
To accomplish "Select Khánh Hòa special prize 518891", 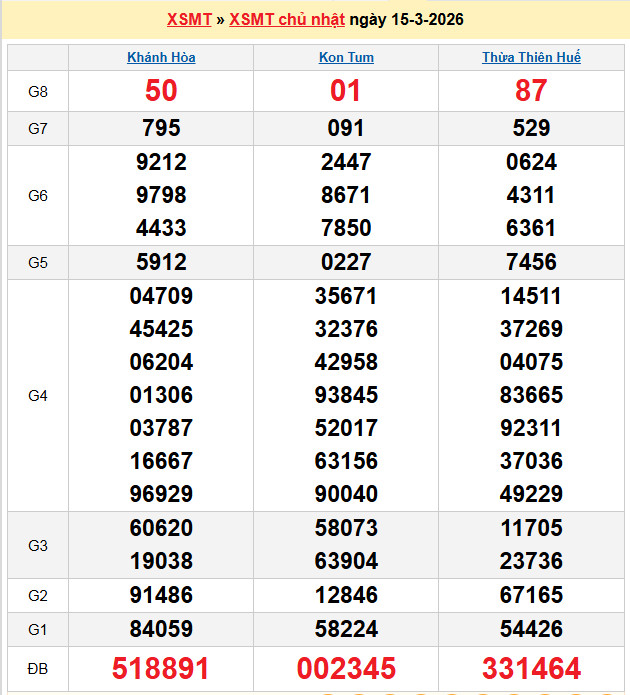I will click(x=161, y=668).
